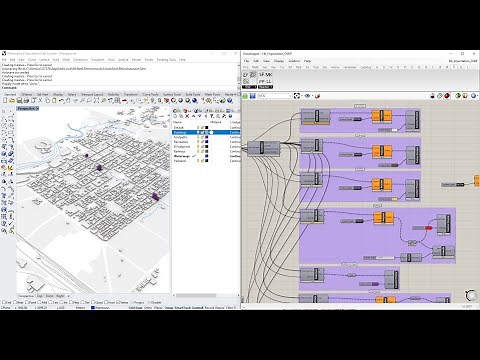Click Elk_Importance_OSM document label in Grasshopper
Screen dimensions: 480x360
click(463, 61)
